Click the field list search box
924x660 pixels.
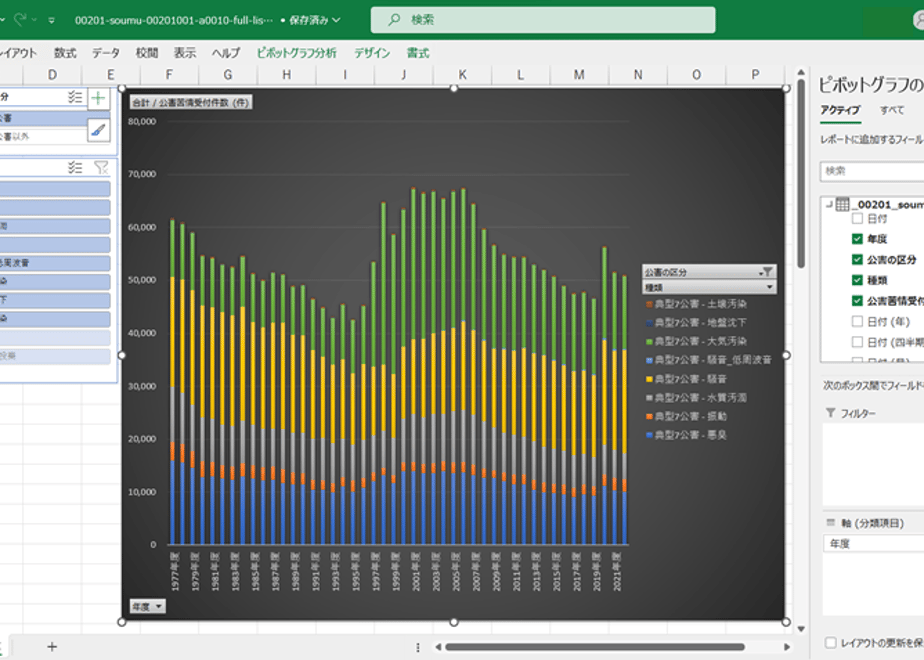pyautogui.click(x=872, y=171)
